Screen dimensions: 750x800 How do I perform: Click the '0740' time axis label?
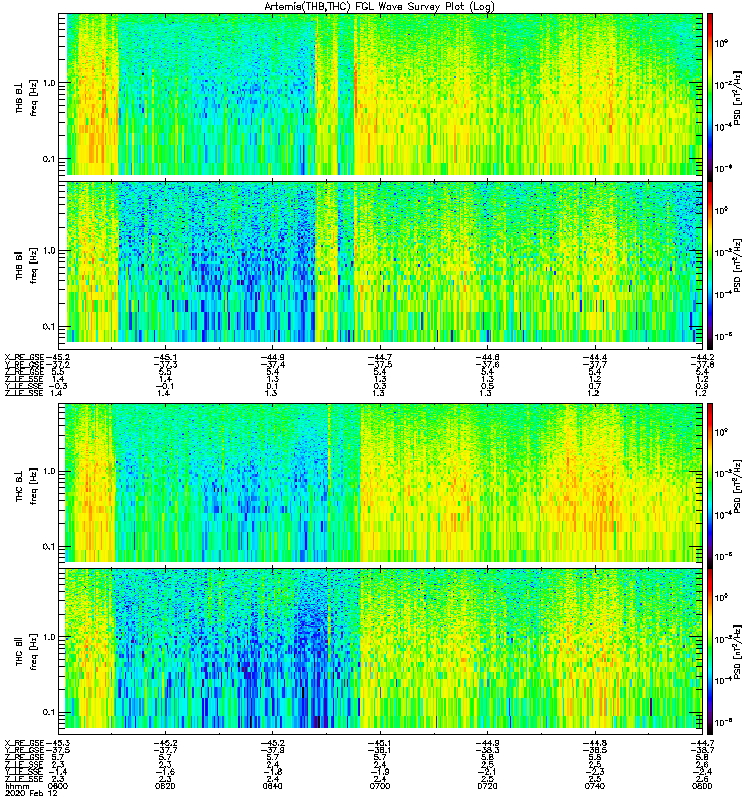(x=594, y=786)
